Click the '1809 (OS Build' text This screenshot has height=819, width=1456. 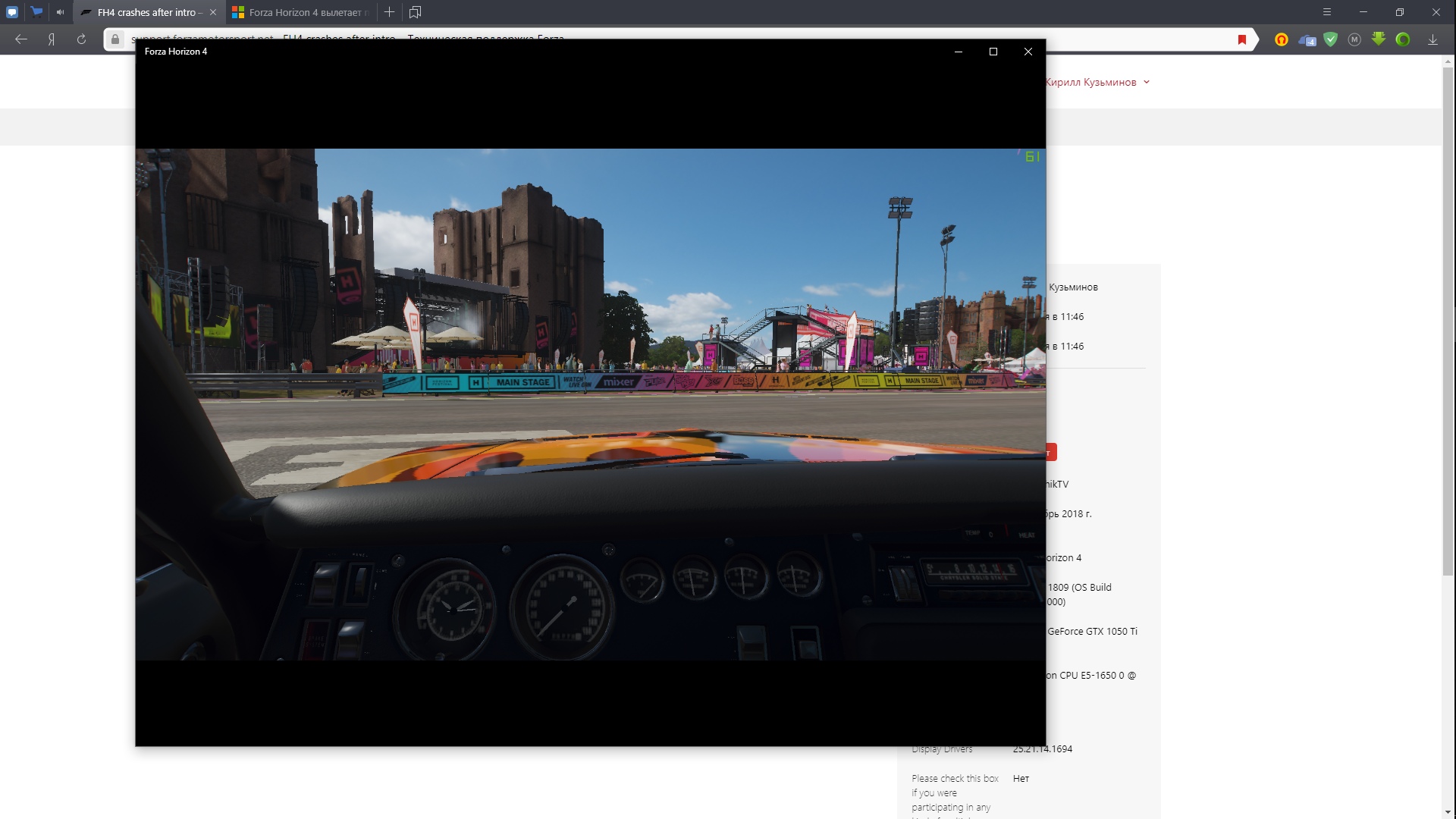pos(1080,587)
